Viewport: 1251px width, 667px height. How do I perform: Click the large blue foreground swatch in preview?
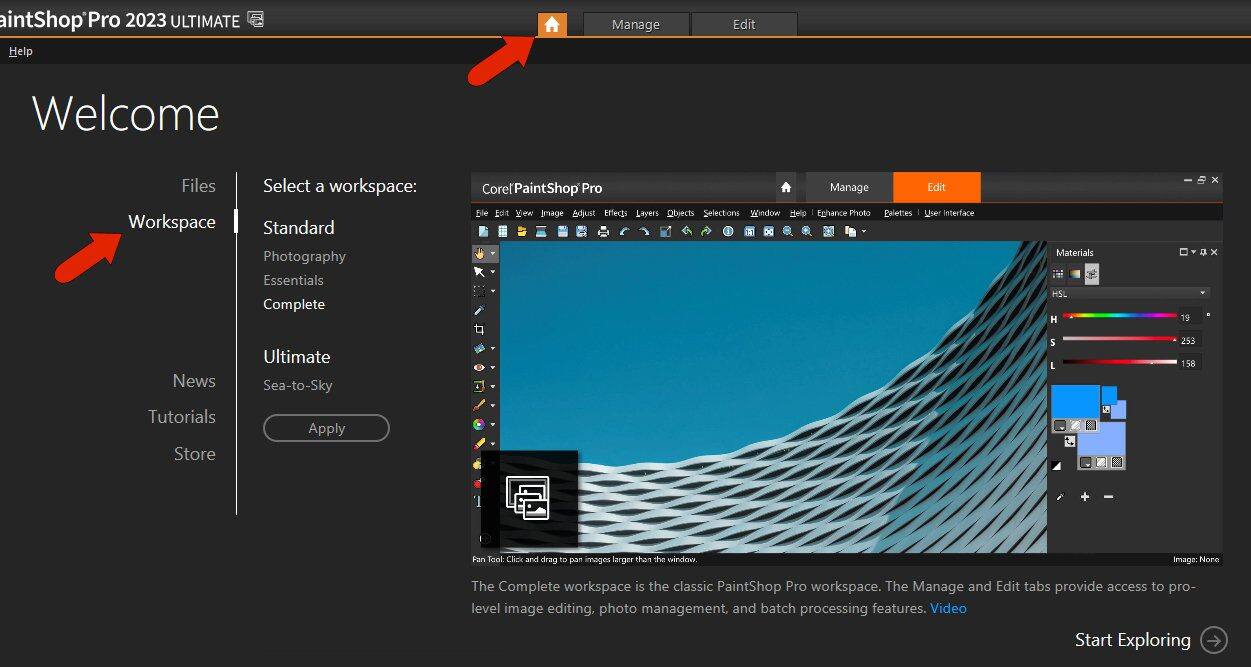tap(1075, 403)
